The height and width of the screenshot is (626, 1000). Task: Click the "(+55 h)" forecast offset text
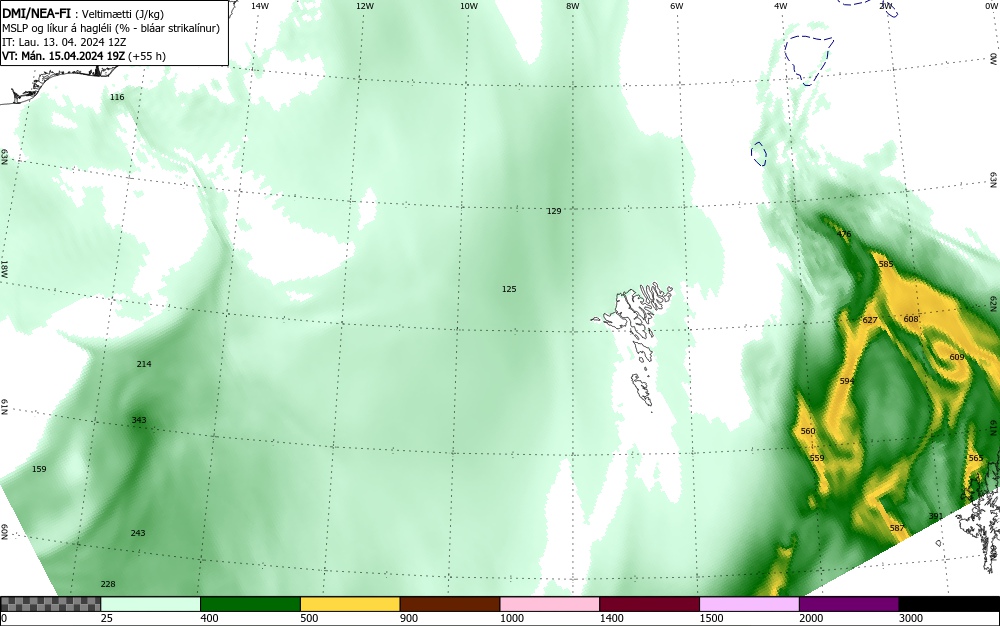pos(147,56)
